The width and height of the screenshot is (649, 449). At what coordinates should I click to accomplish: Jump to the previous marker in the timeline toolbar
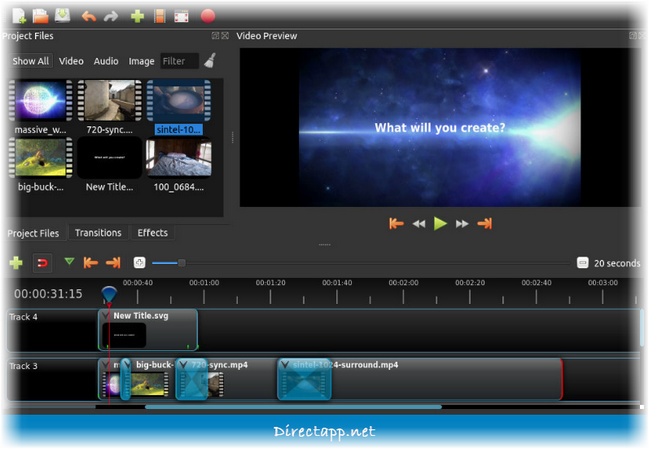[x=91, y=262]
